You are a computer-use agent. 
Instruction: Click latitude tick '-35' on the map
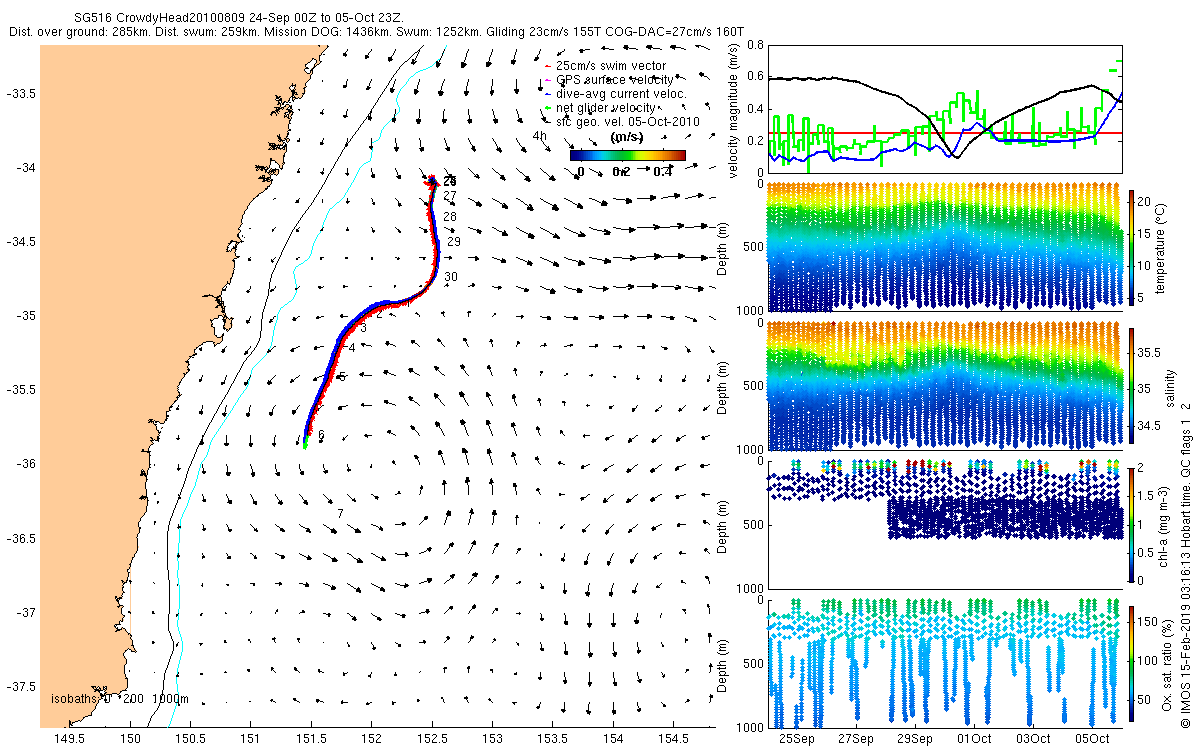(x=25, y=316)
